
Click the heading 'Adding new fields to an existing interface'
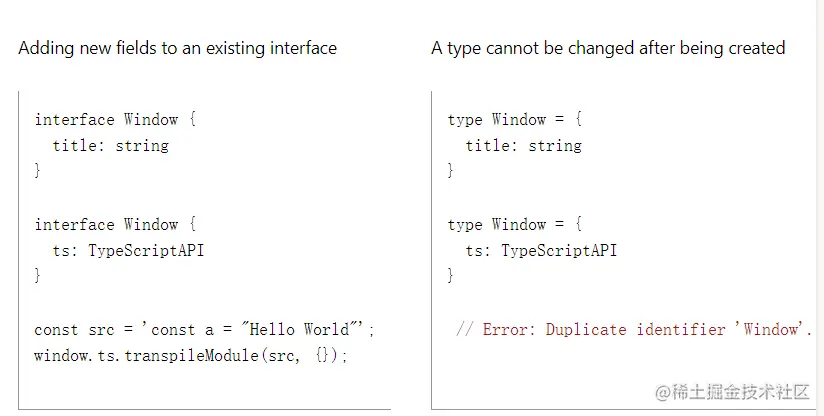(178, 48)
